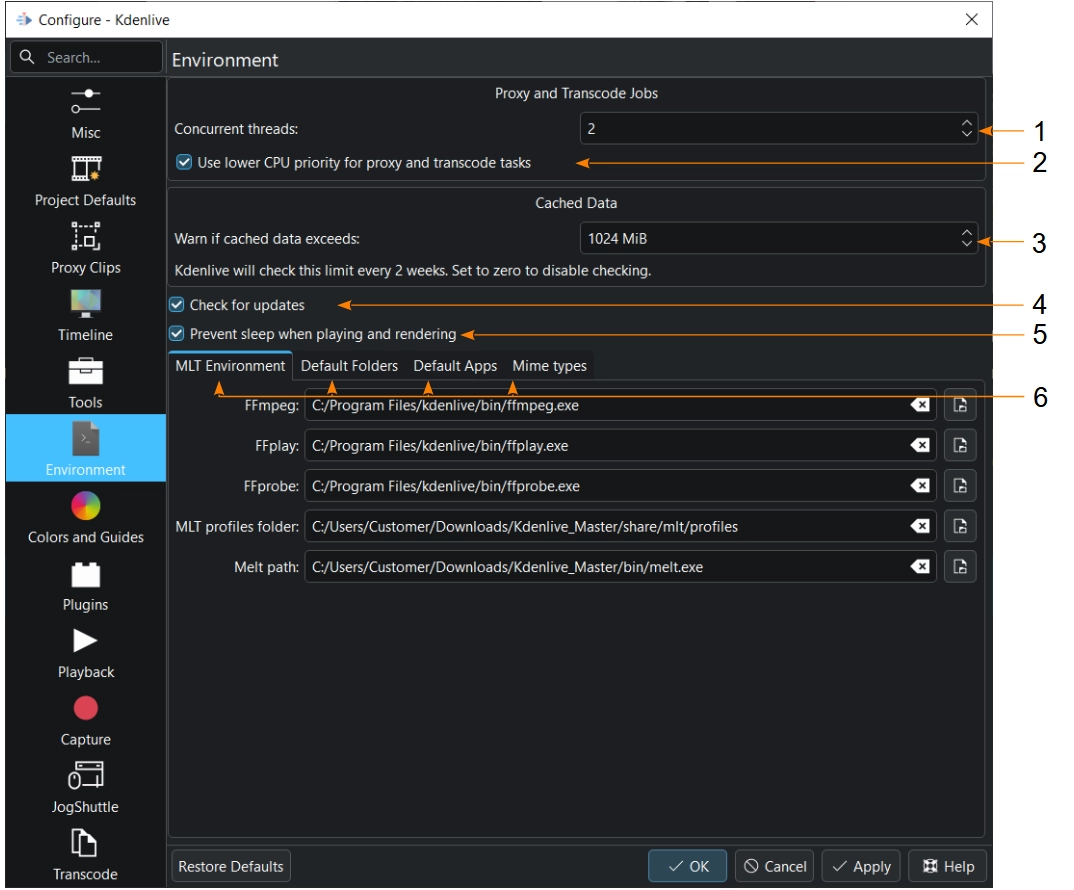Open the Mime types tab
Viewport: 1074px width, 890px height.
pos(549,366)
